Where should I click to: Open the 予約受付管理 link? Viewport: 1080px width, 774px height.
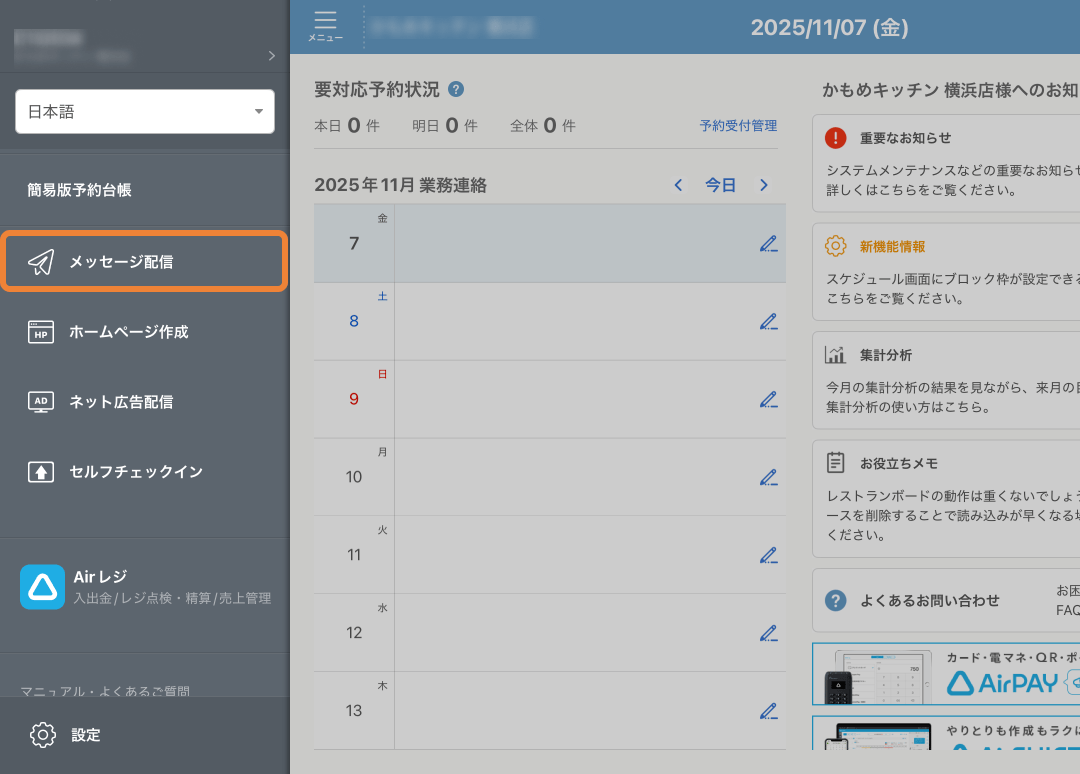[x=738, y=126]
